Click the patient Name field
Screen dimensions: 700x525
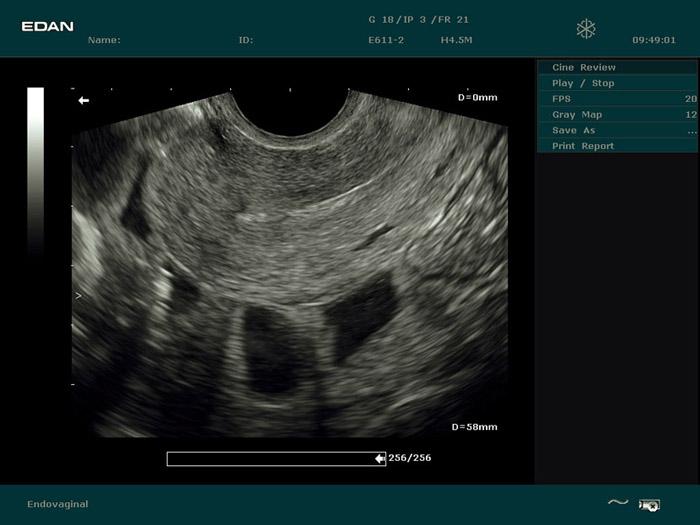pos(104,41)
